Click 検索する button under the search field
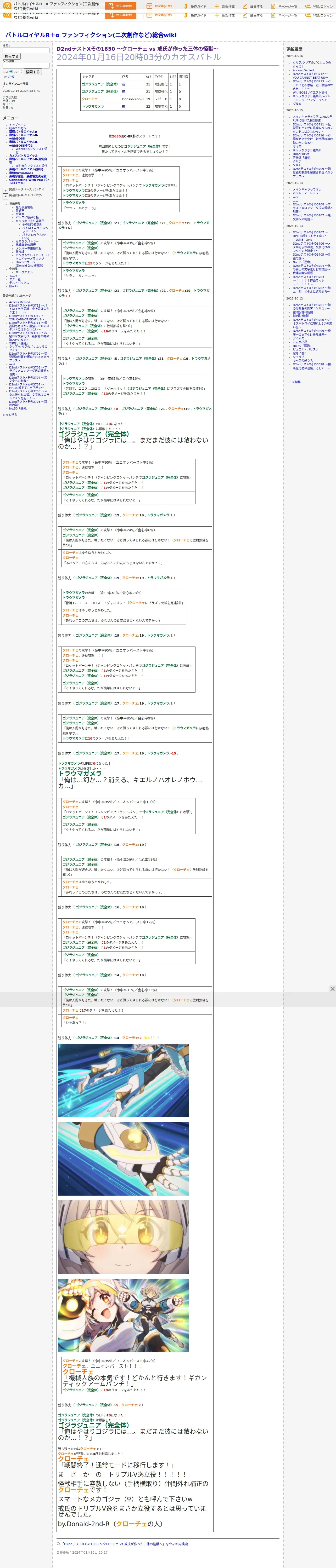This screenshot has width=336, height=1568. [12, 57]
